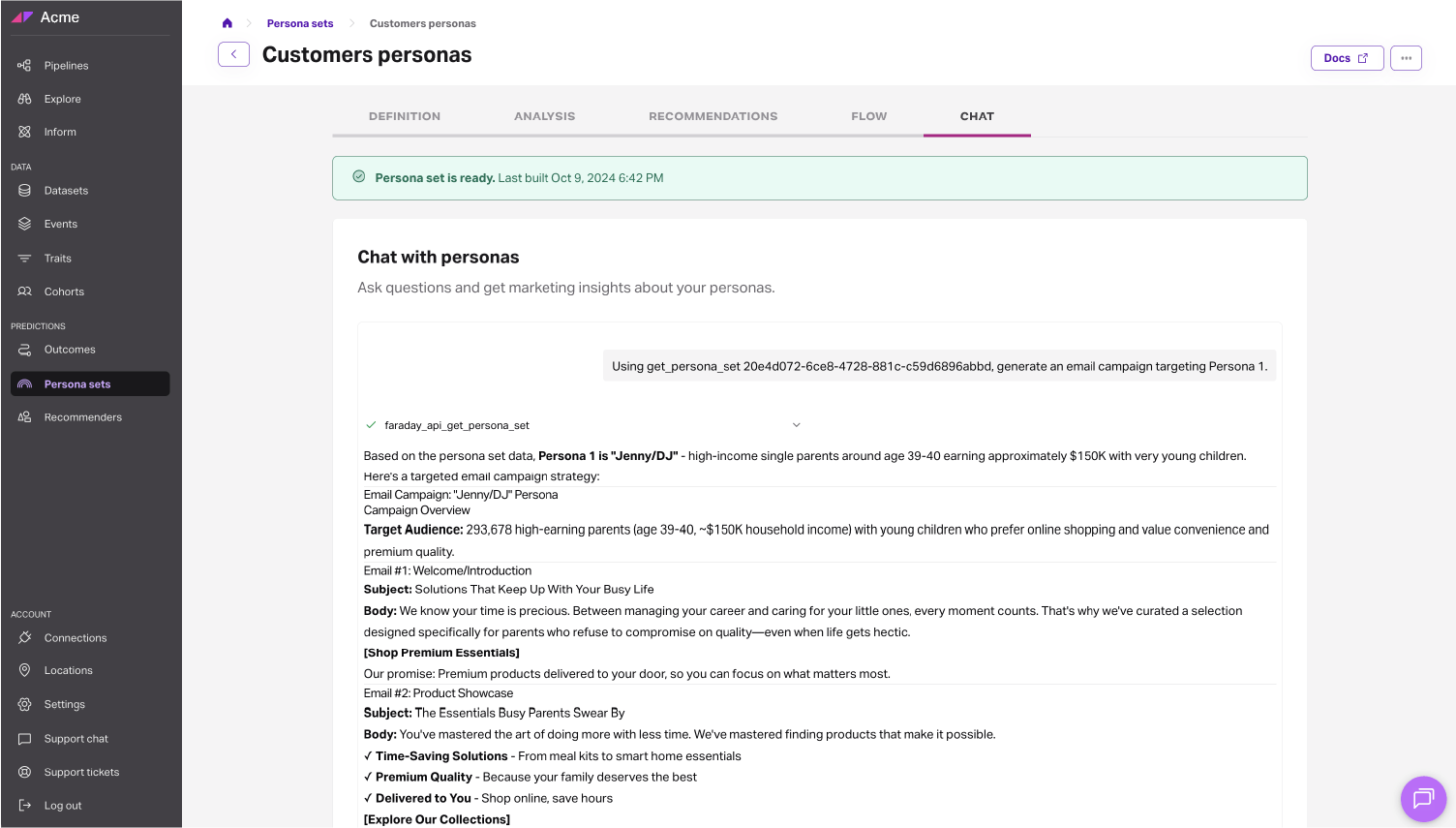
Task: Click the Docs button
Action: click(x=1347, y=58)
